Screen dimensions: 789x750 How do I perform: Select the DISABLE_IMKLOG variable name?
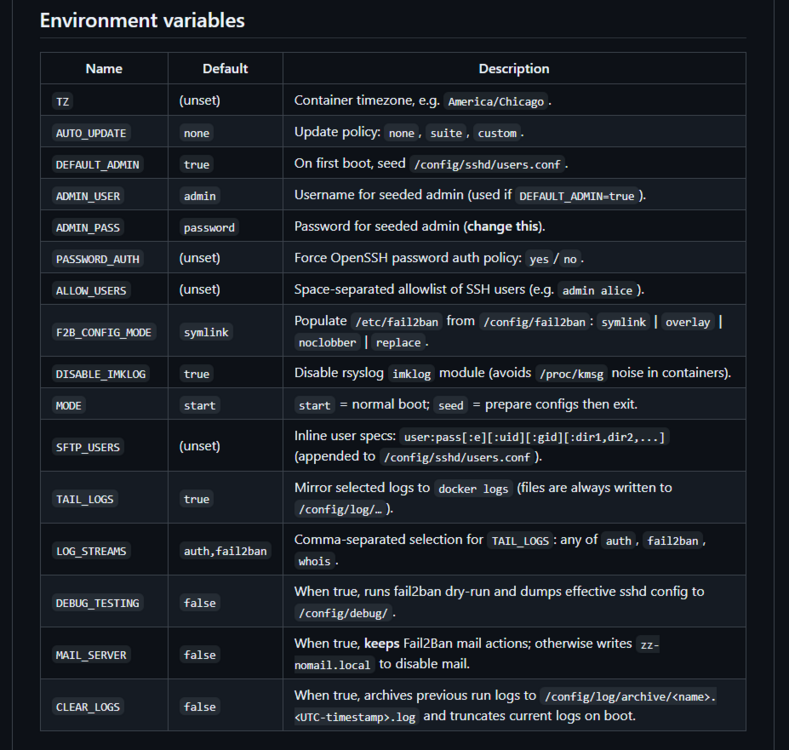coord(101,374)
